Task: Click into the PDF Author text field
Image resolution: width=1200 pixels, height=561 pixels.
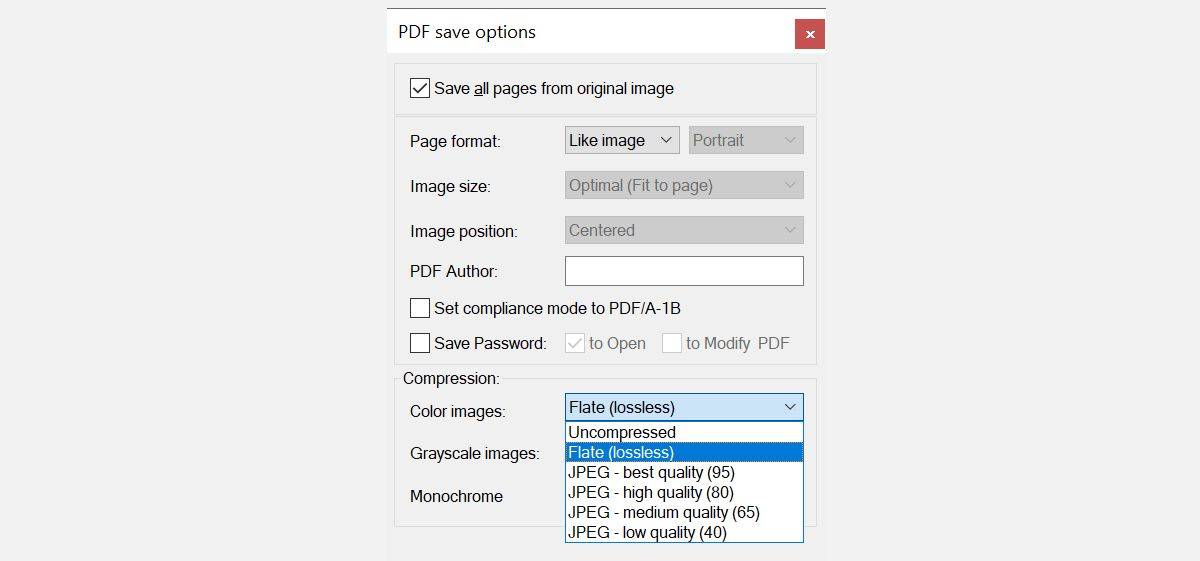Action: 684,271
